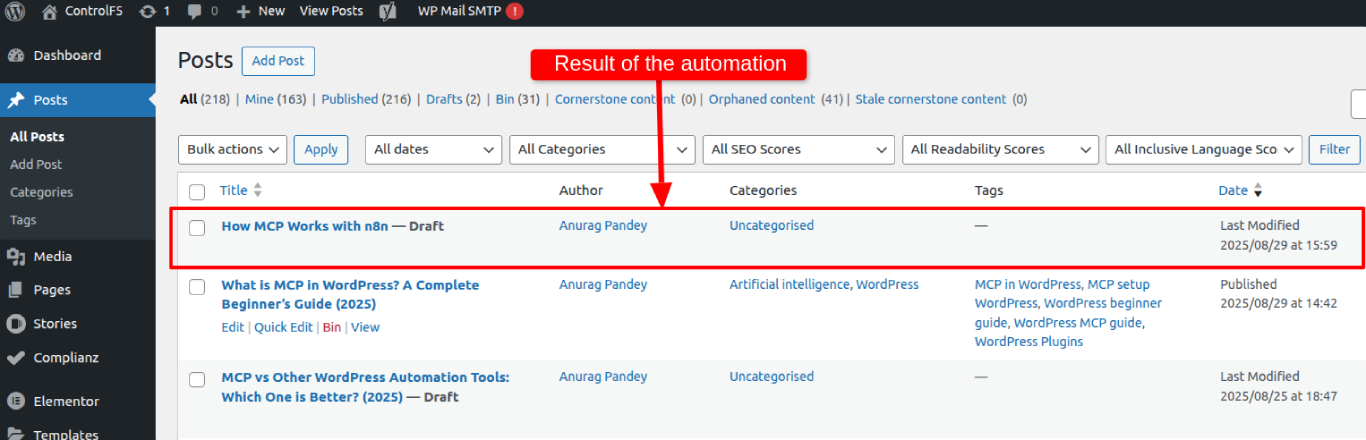Image resolution: width=1366 pixels, height=440 pixels.
Task: Click the ControlF5 home icon
Action: [49, 11]
